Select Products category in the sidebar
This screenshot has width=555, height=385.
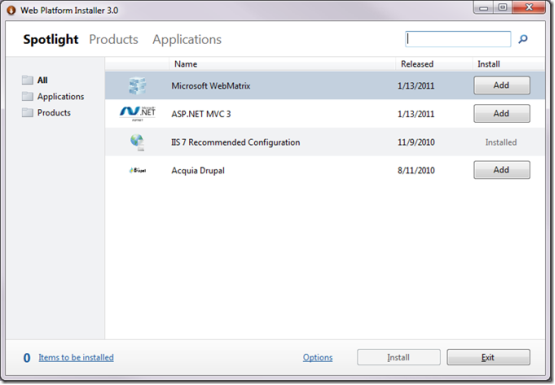coord(54,113)
